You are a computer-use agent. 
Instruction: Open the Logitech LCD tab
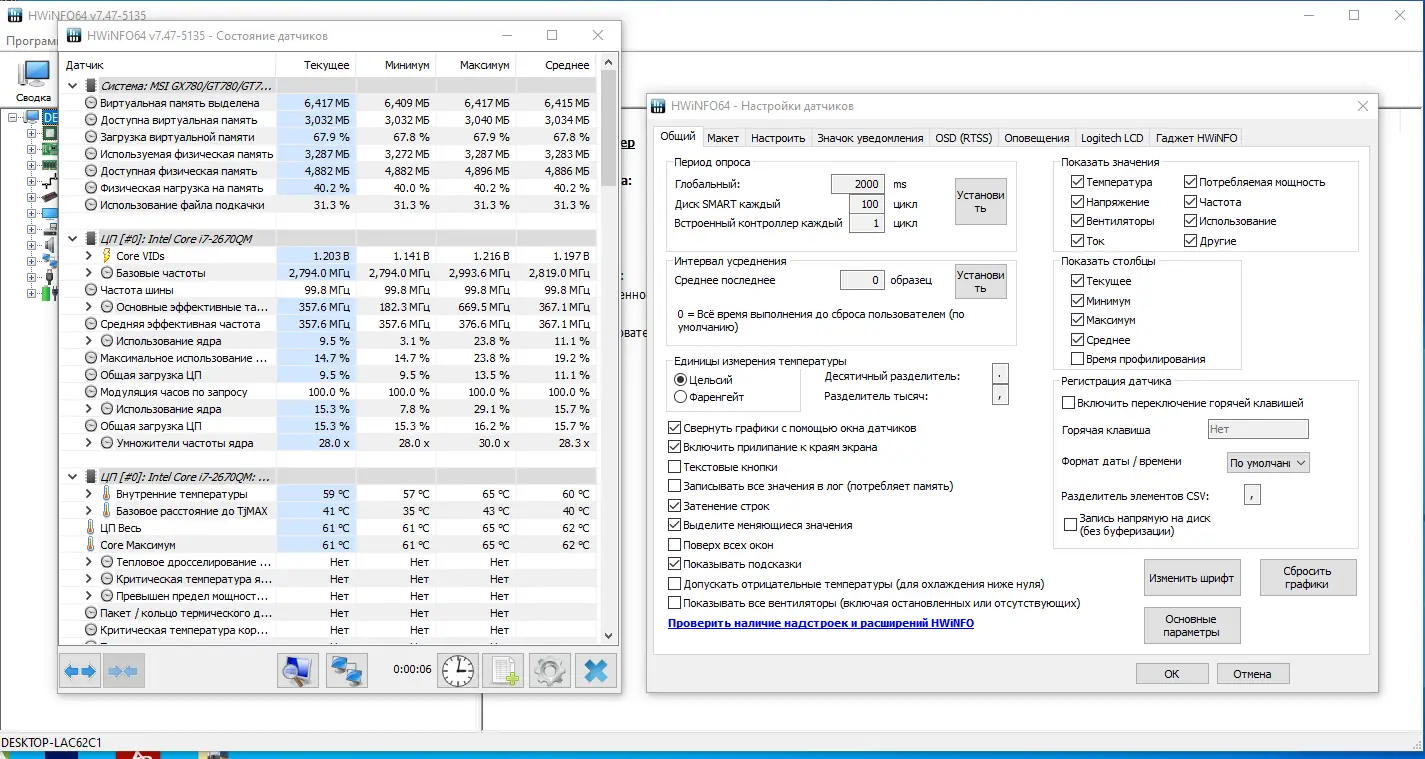coord(1112,138)
